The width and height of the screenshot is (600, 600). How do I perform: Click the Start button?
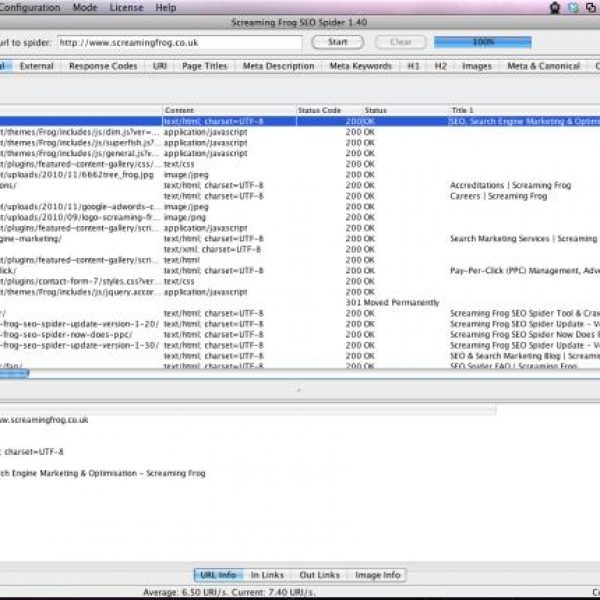pyautogui.click(x=338, y=42)
